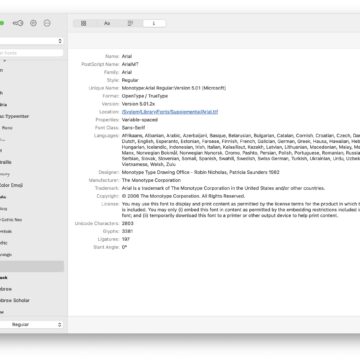Click the Slant Angle value 0°

(x=124, y=247)
